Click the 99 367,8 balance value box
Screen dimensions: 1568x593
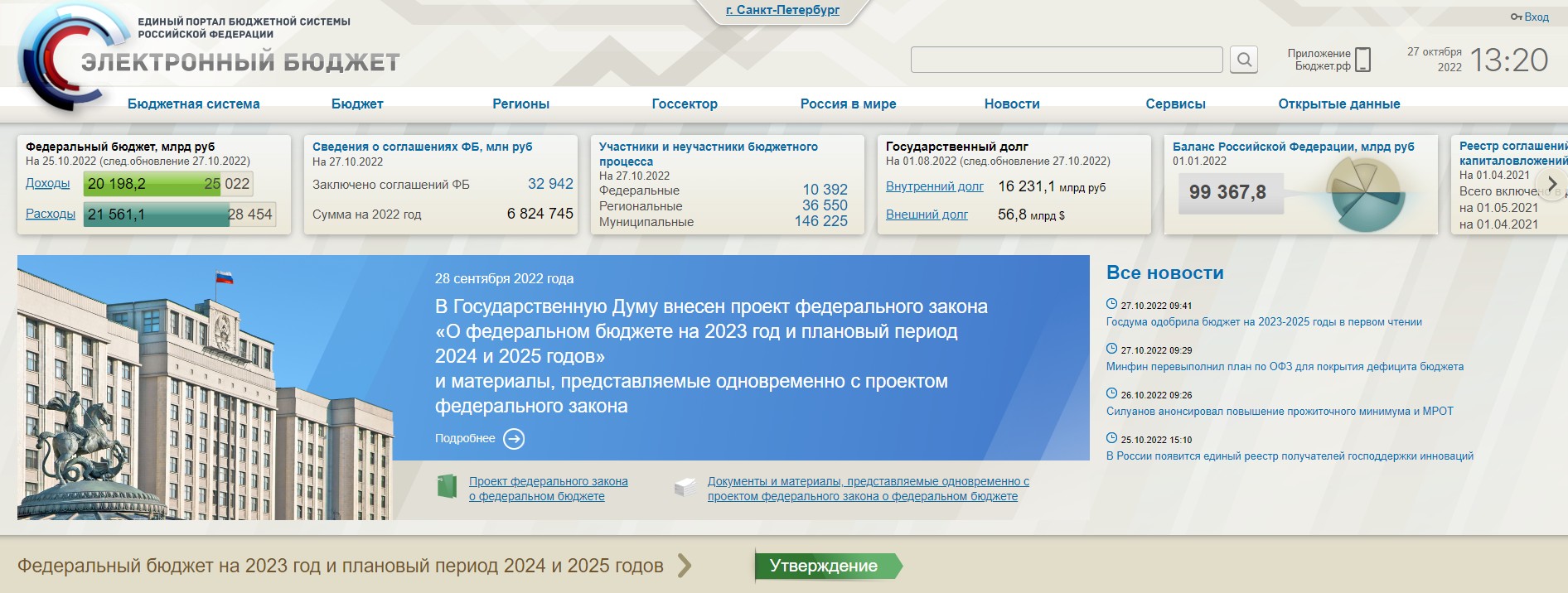click(1230, 193)
